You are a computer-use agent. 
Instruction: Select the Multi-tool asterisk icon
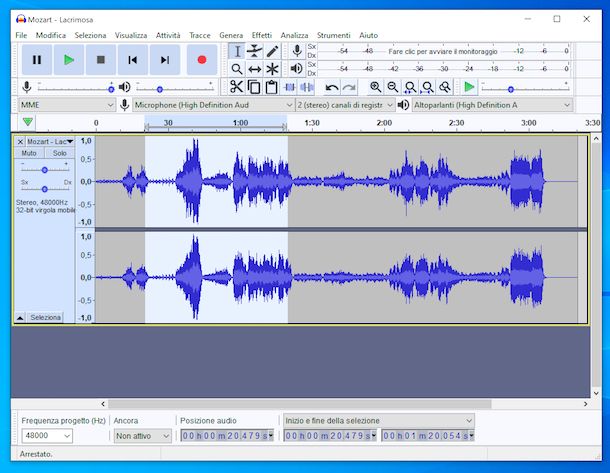pyautogui.click(x=272, y=69)
